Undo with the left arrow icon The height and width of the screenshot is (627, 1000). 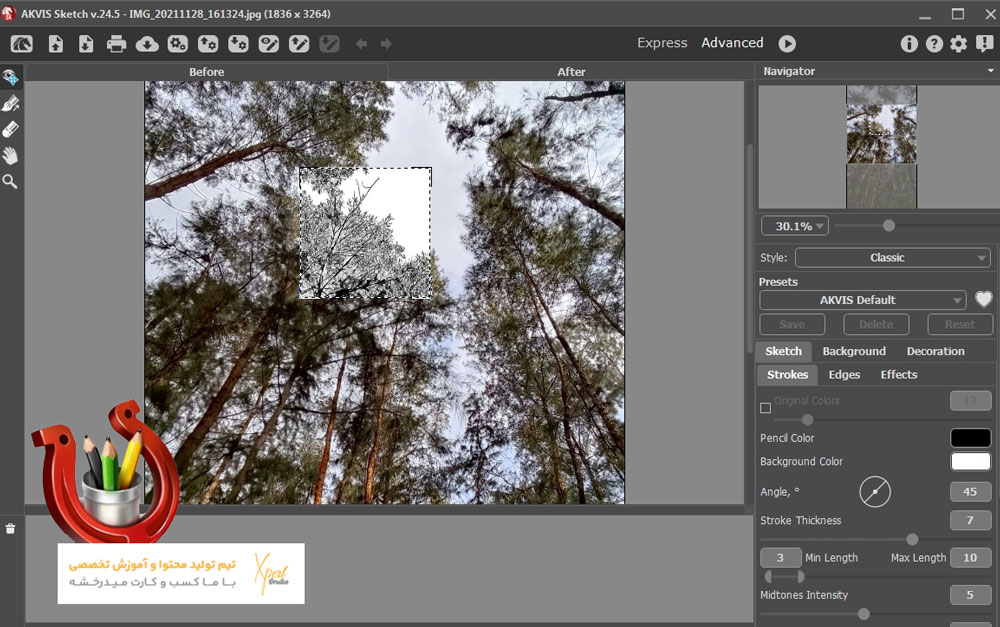pyautogui.click(x=362, y=43)
